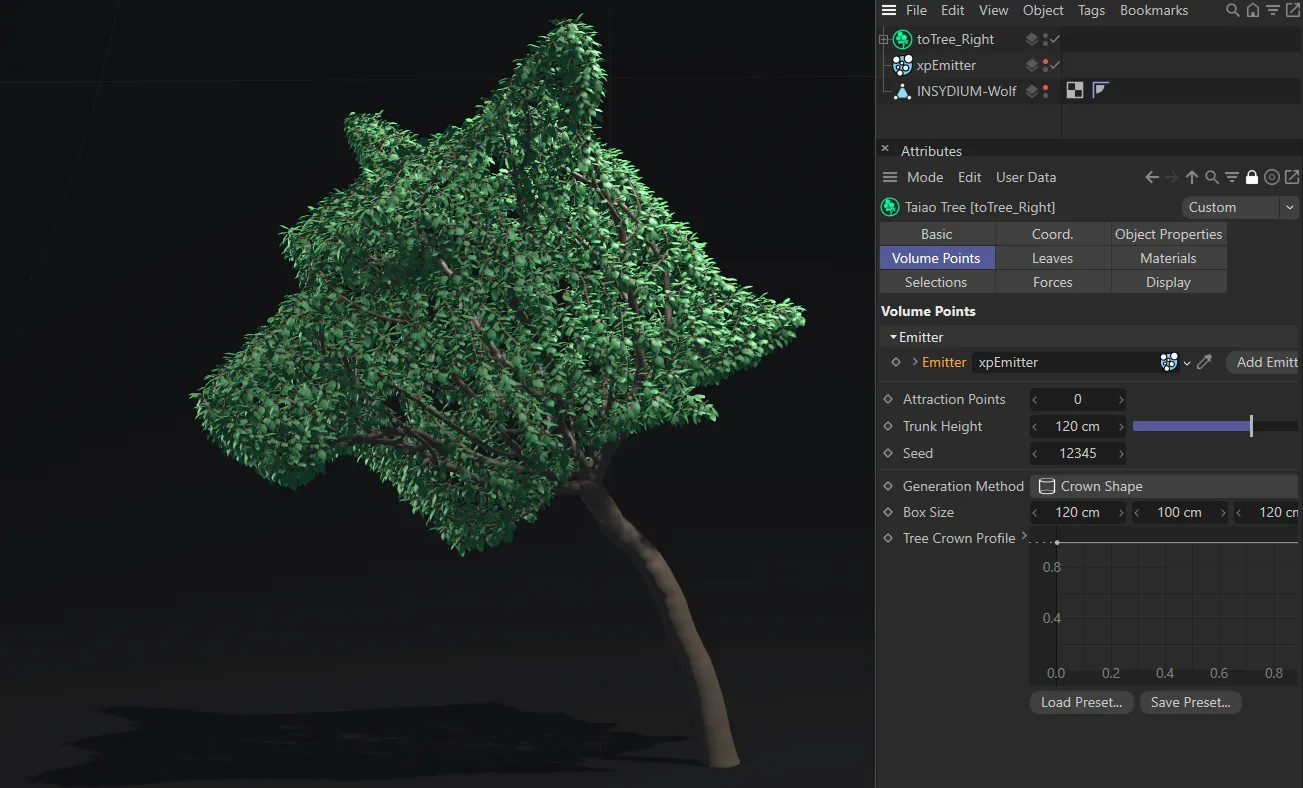This screenshot has height=788, width=1303.
Task: Click the layer icon for toTree_Right
Action: coord(1031,39)
